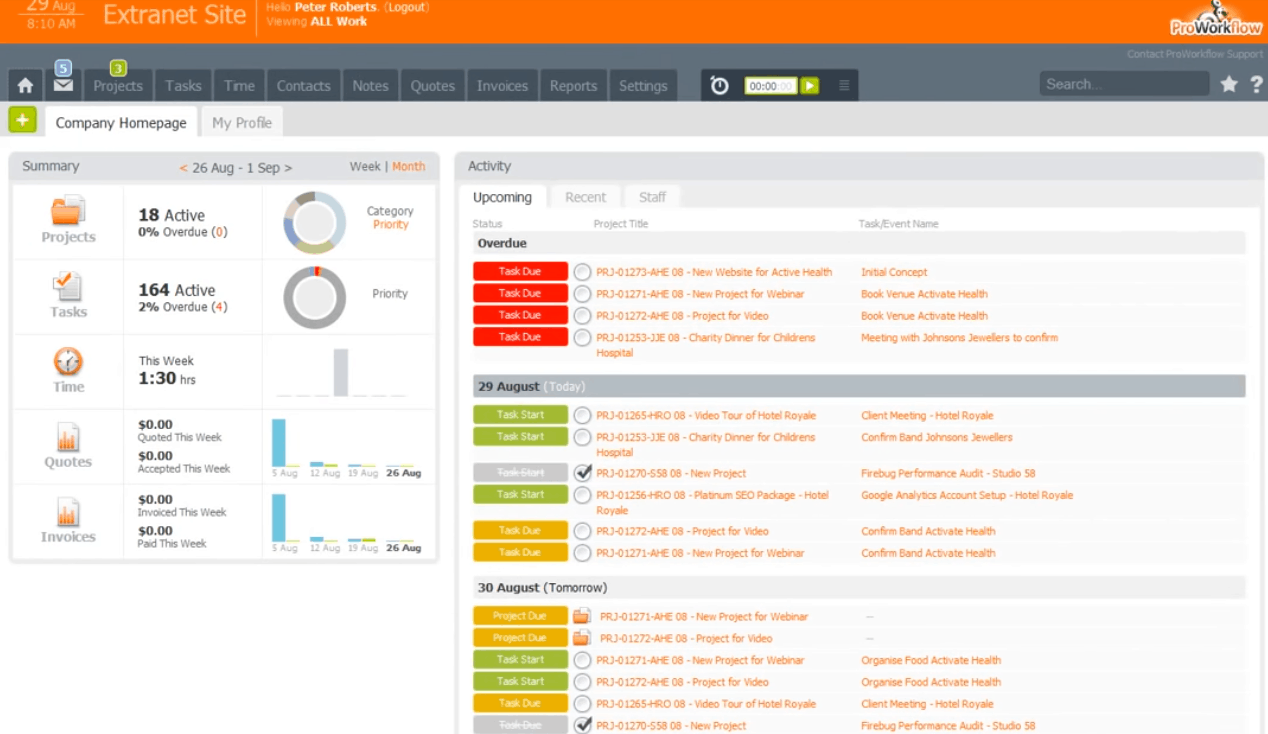Uncheck the Firebug Performance Audit task under 29 August

[582, 473]
